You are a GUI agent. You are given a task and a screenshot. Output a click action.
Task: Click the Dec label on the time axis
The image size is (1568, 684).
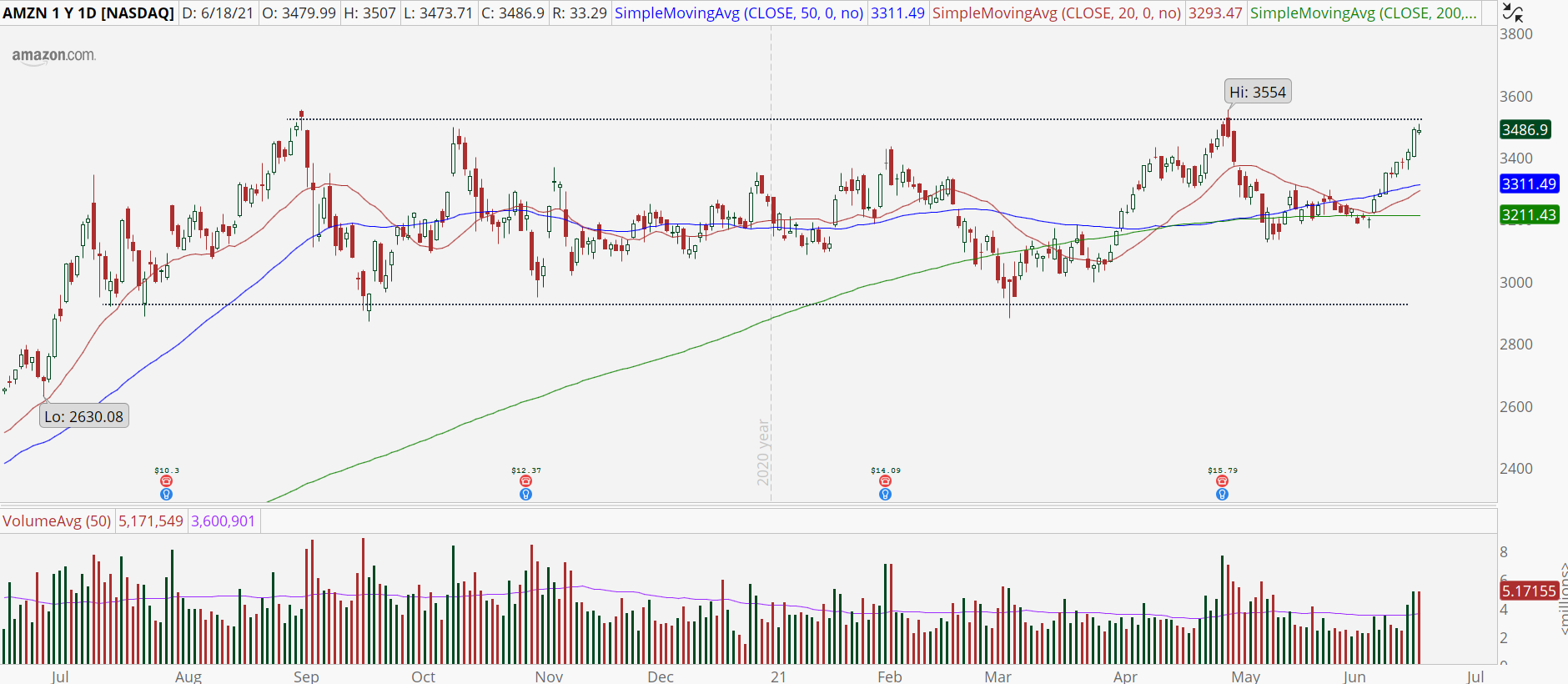tap(661, 676)
